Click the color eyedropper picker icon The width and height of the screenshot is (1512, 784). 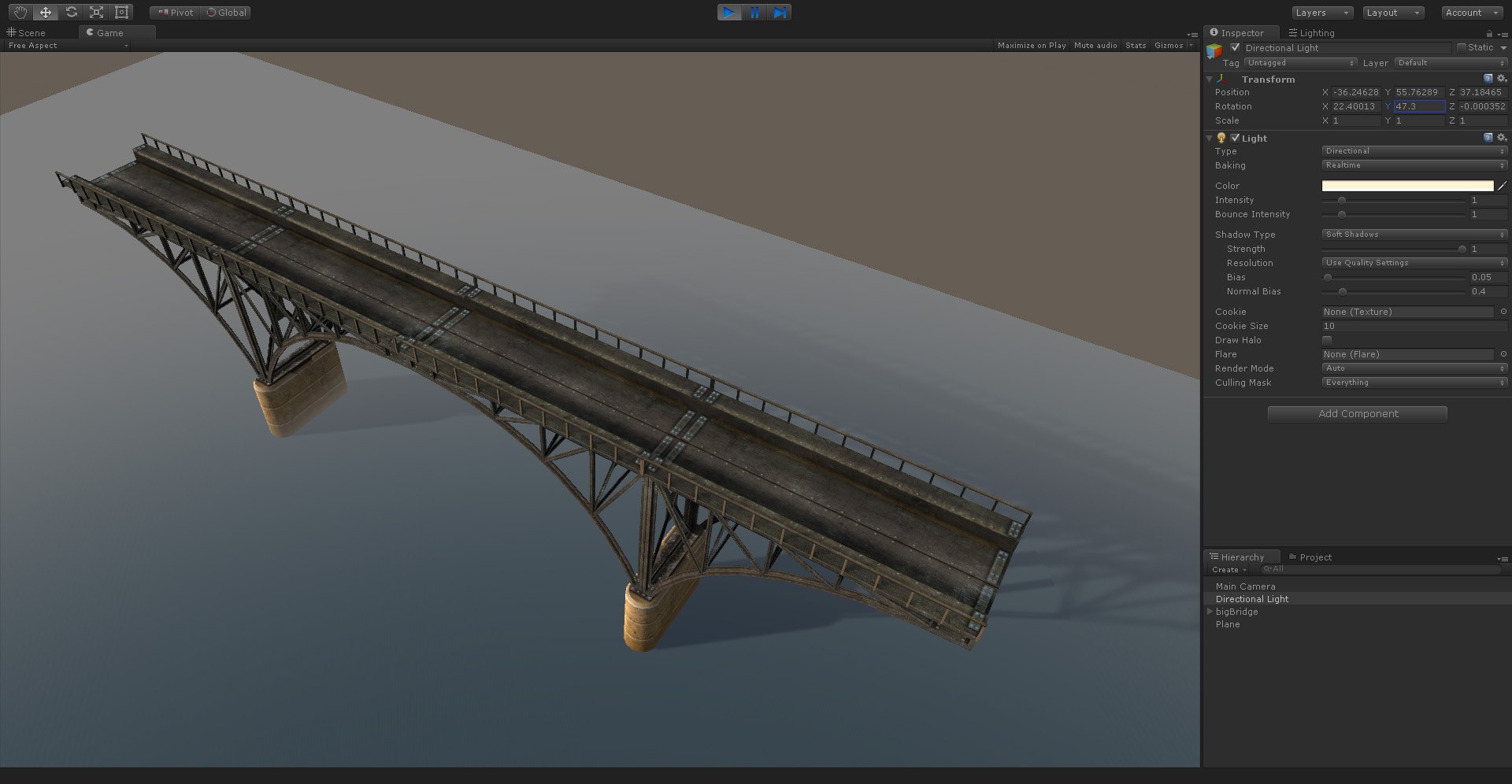tap(1502, 186)
